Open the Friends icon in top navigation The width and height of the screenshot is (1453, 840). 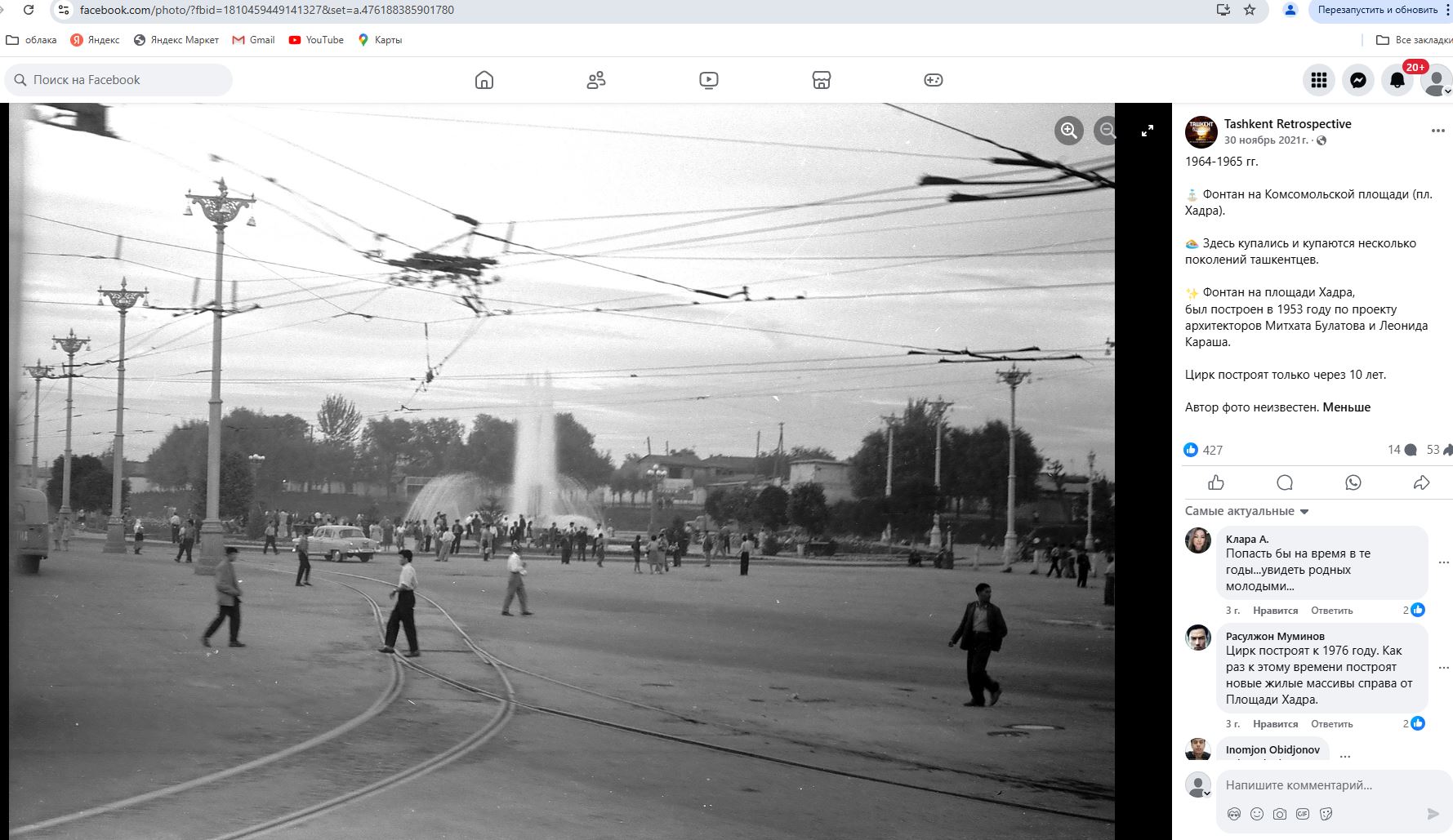(x=596, y=80)
